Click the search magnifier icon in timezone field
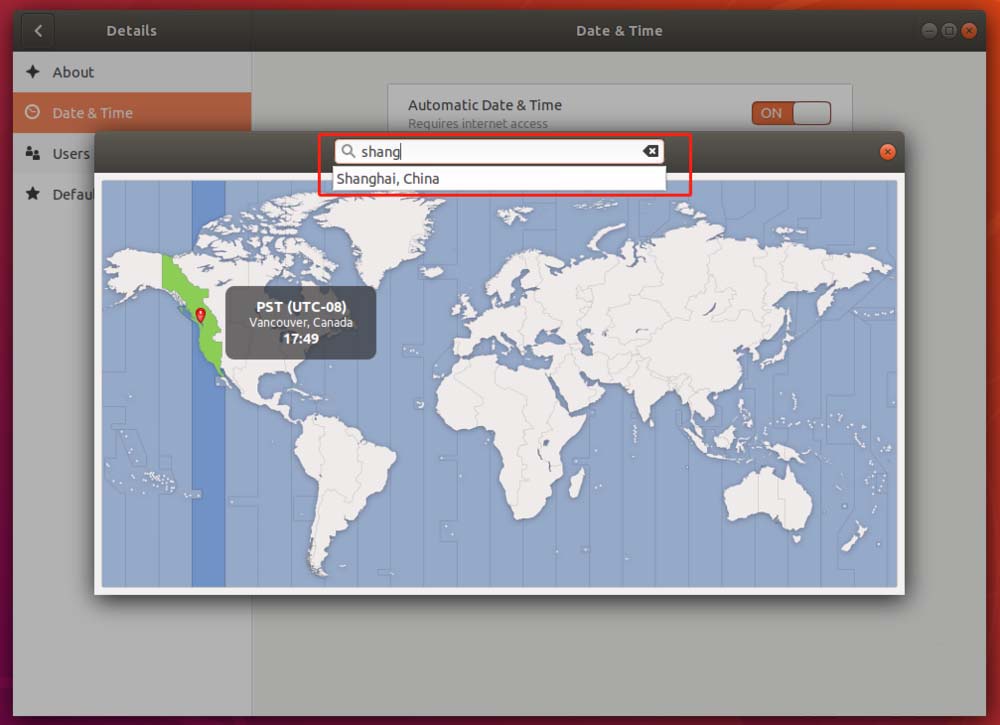Viewport: 1000px width, 725px height. tap(348, 150)
